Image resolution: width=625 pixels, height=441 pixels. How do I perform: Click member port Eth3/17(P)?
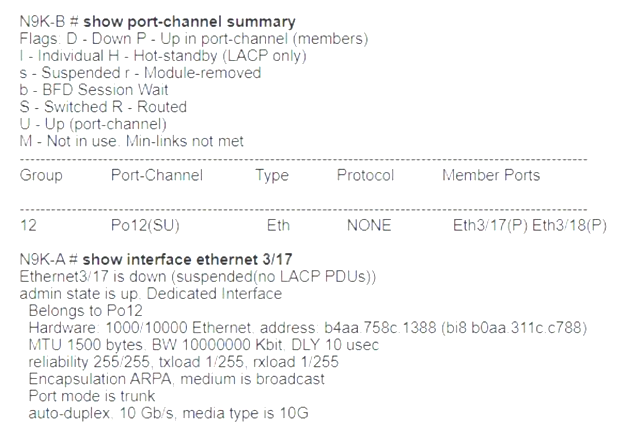[490, 226]
